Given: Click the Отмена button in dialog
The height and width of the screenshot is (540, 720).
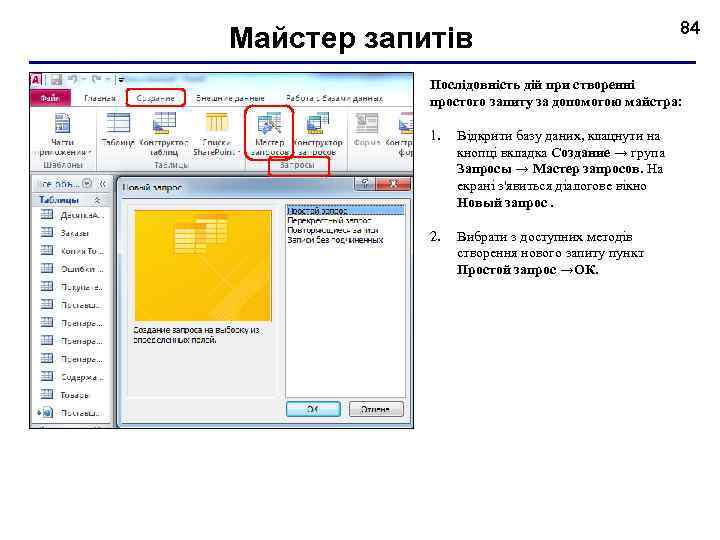Looking at the screenshot, I should coord(376,409).
